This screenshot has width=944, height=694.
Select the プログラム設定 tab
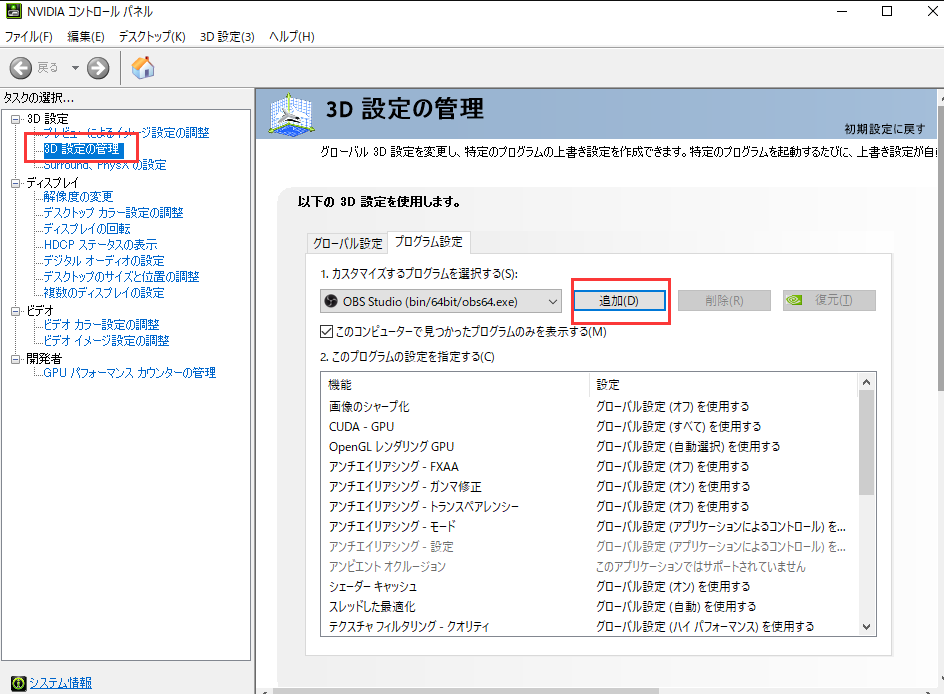click(429, 241)
